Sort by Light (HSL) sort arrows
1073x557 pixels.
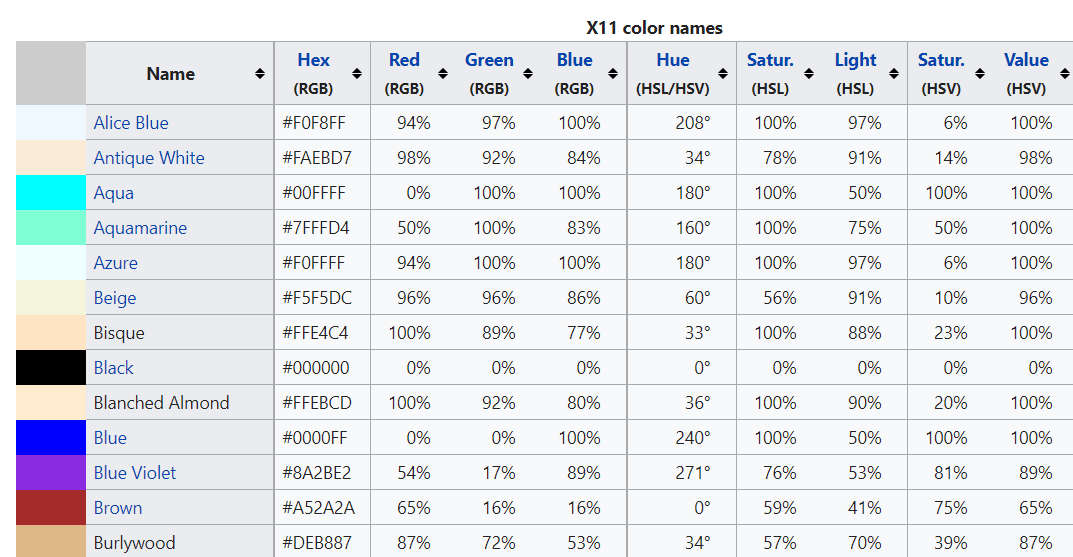894,74
